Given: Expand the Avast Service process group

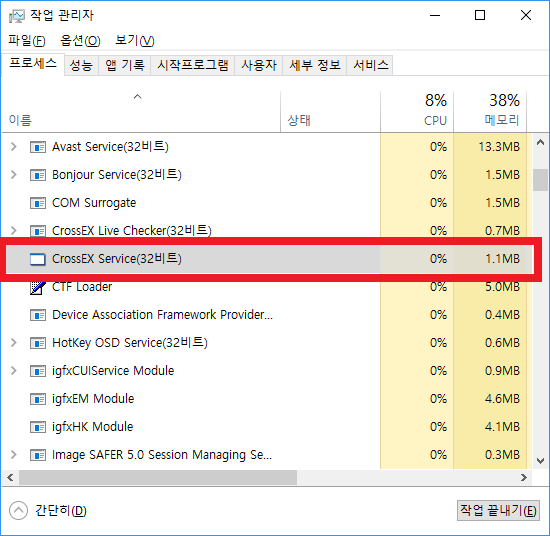Looking at the screenshot, I should (x=14, y=147).
